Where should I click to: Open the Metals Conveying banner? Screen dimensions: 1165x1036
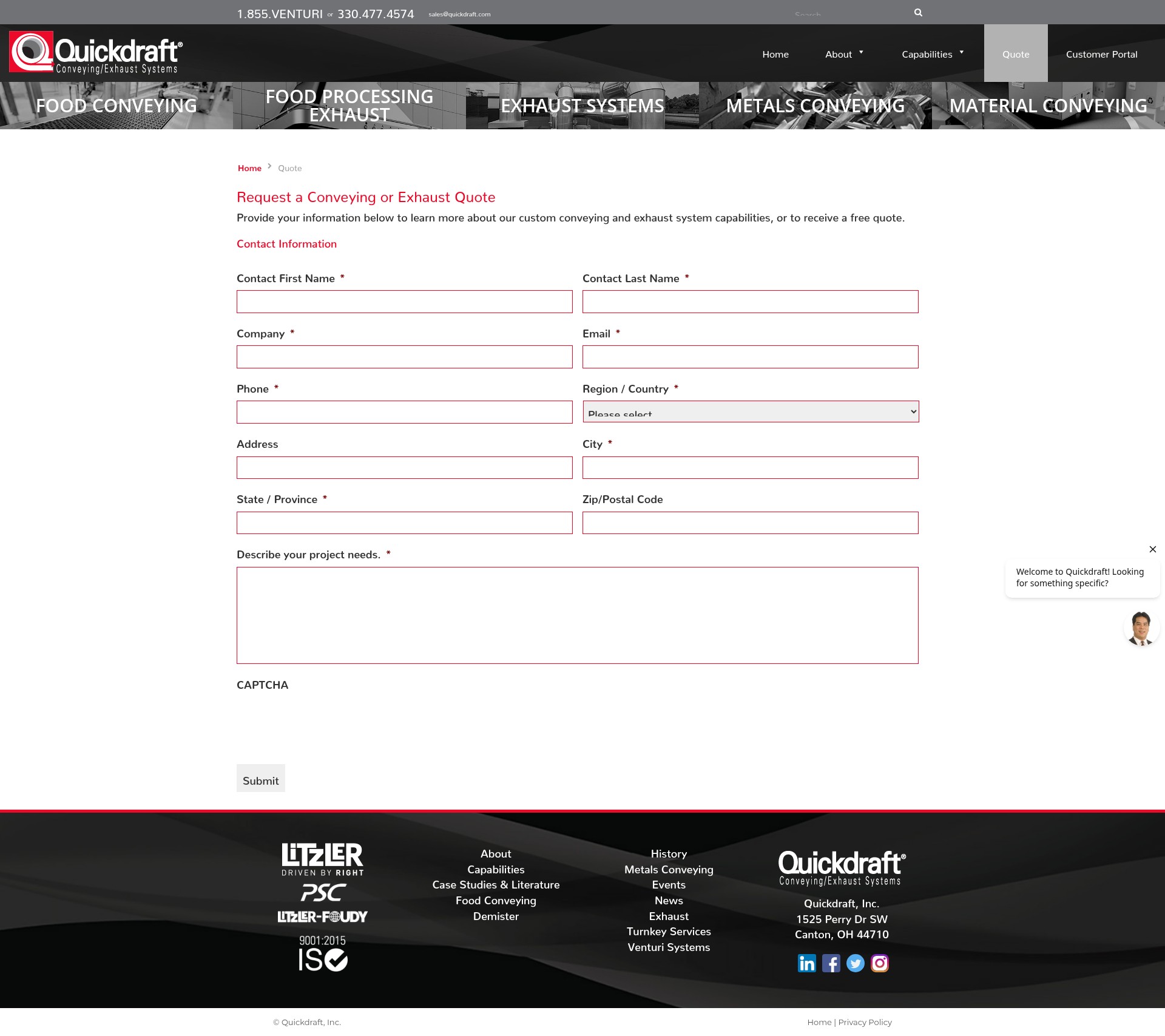(x=815, y=106)
